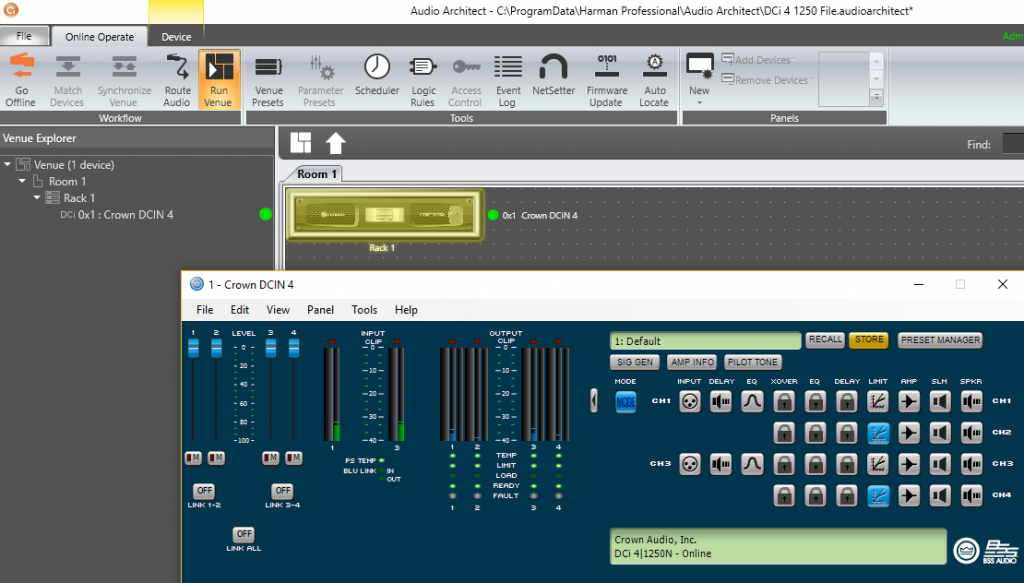Click the preset name field '1: Default'
The image size is (1024, 583).
(x=705, y=341)
